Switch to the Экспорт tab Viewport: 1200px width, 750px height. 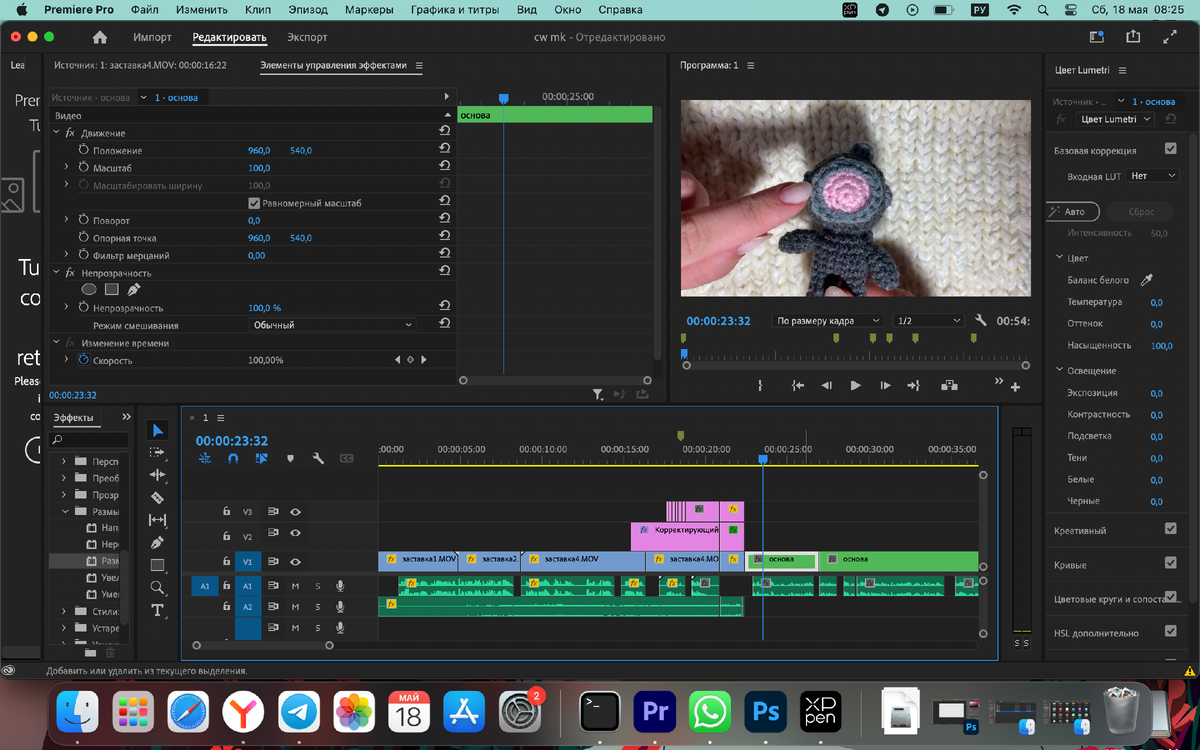[307, 38]
